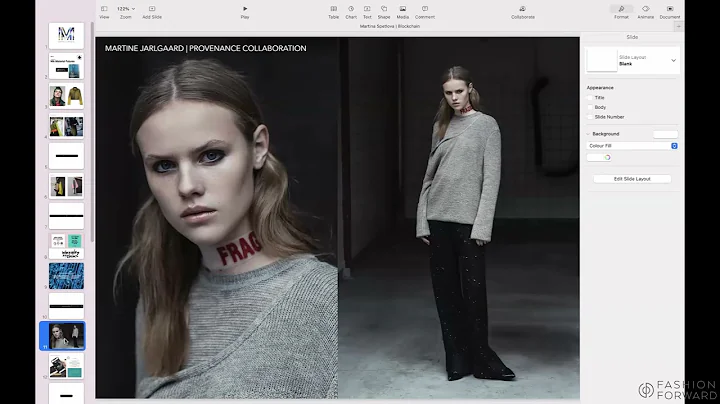Select the close-up portrait image on slide
Viewport: 720px width, 404px height.
[217, 218]
